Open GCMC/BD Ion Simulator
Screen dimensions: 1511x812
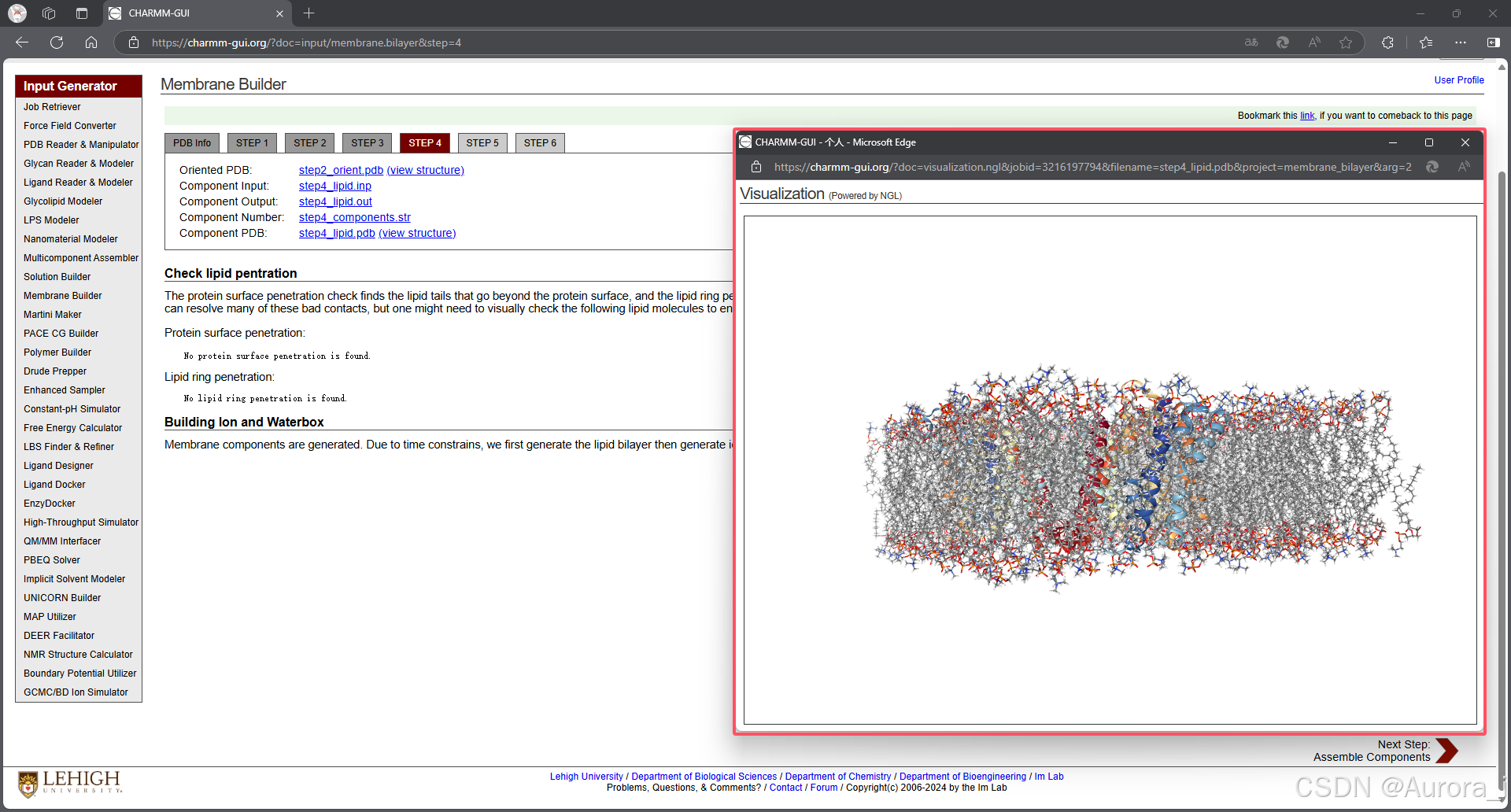(76, 692)
